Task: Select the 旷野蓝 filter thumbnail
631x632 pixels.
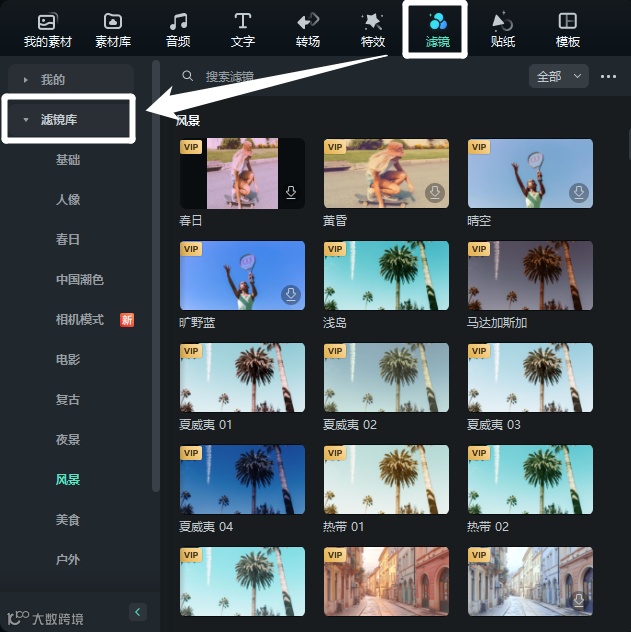Action: click(242, 275)
